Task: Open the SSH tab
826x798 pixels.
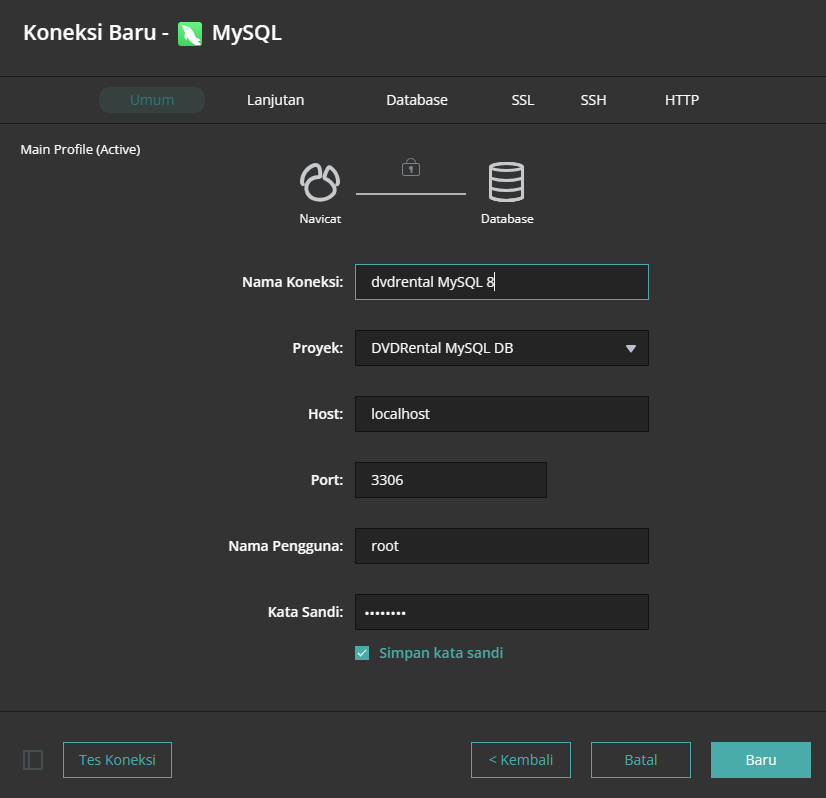Action: coord(593,100)
